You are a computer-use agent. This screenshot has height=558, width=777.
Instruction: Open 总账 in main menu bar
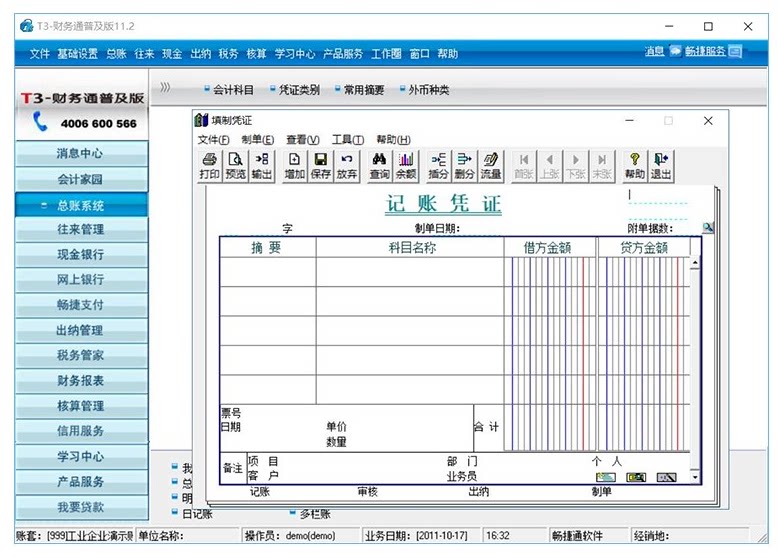click(116, 54)
